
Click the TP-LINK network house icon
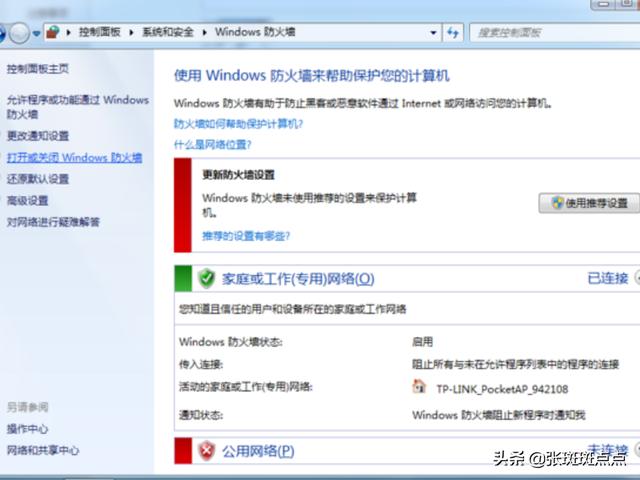coord(419,386)
